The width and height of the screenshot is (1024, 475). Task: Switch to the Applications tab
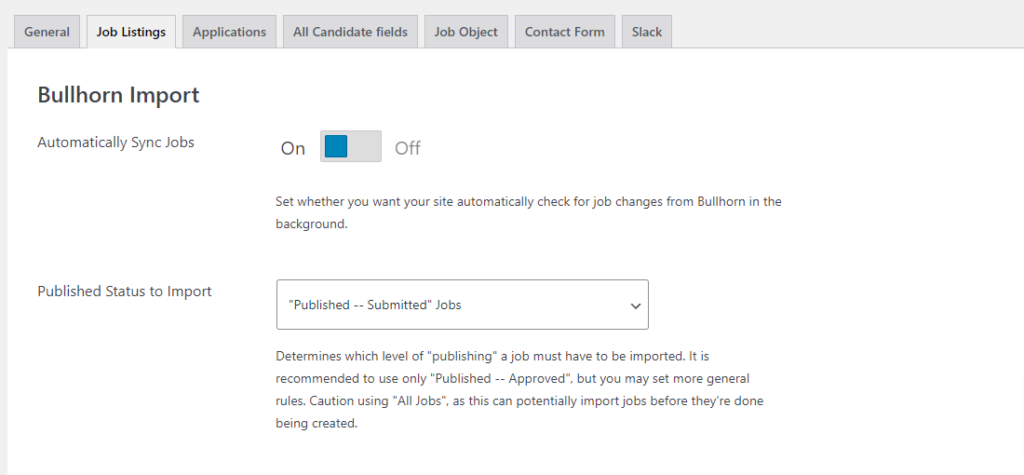229,32
